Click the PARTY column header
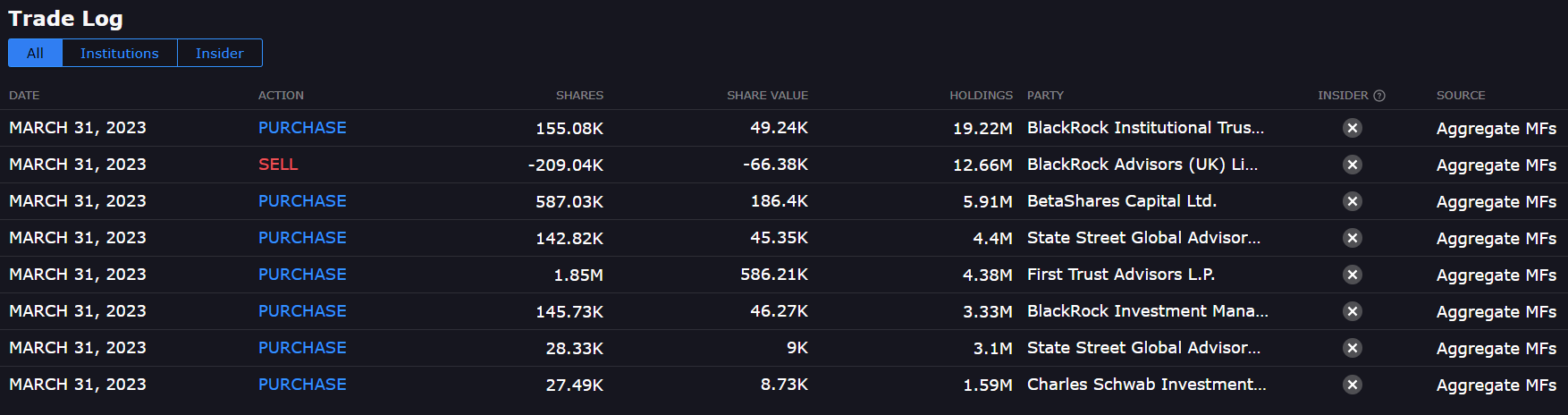The image size is (1568, 415). point(1045,96)
